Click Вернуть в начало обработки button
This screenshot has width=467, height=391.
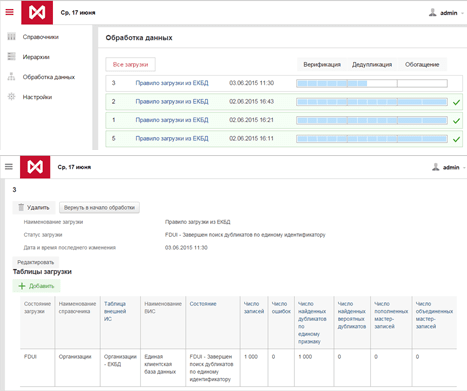click(99, 208)
